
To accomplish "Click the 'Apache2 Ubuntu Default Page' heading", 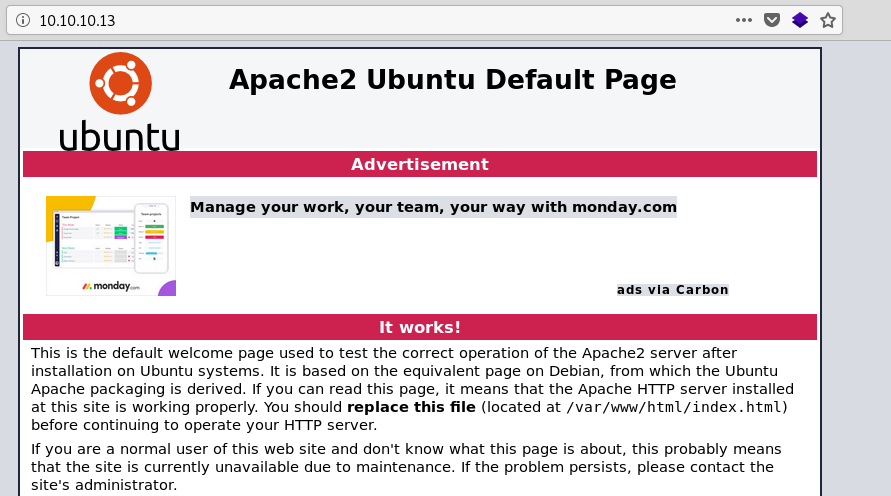I will (452, 80).
